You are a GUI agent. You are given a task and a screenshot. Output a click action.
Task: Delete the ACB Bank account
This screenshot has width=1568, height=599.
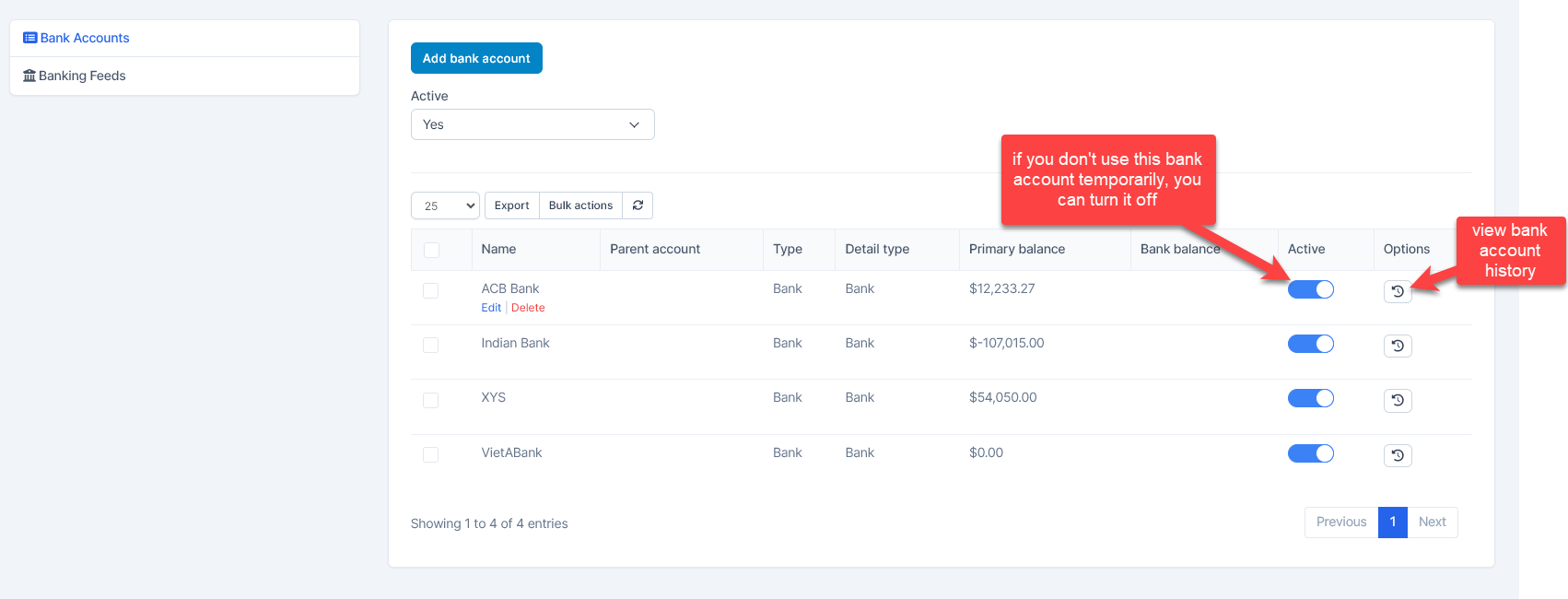528,308
